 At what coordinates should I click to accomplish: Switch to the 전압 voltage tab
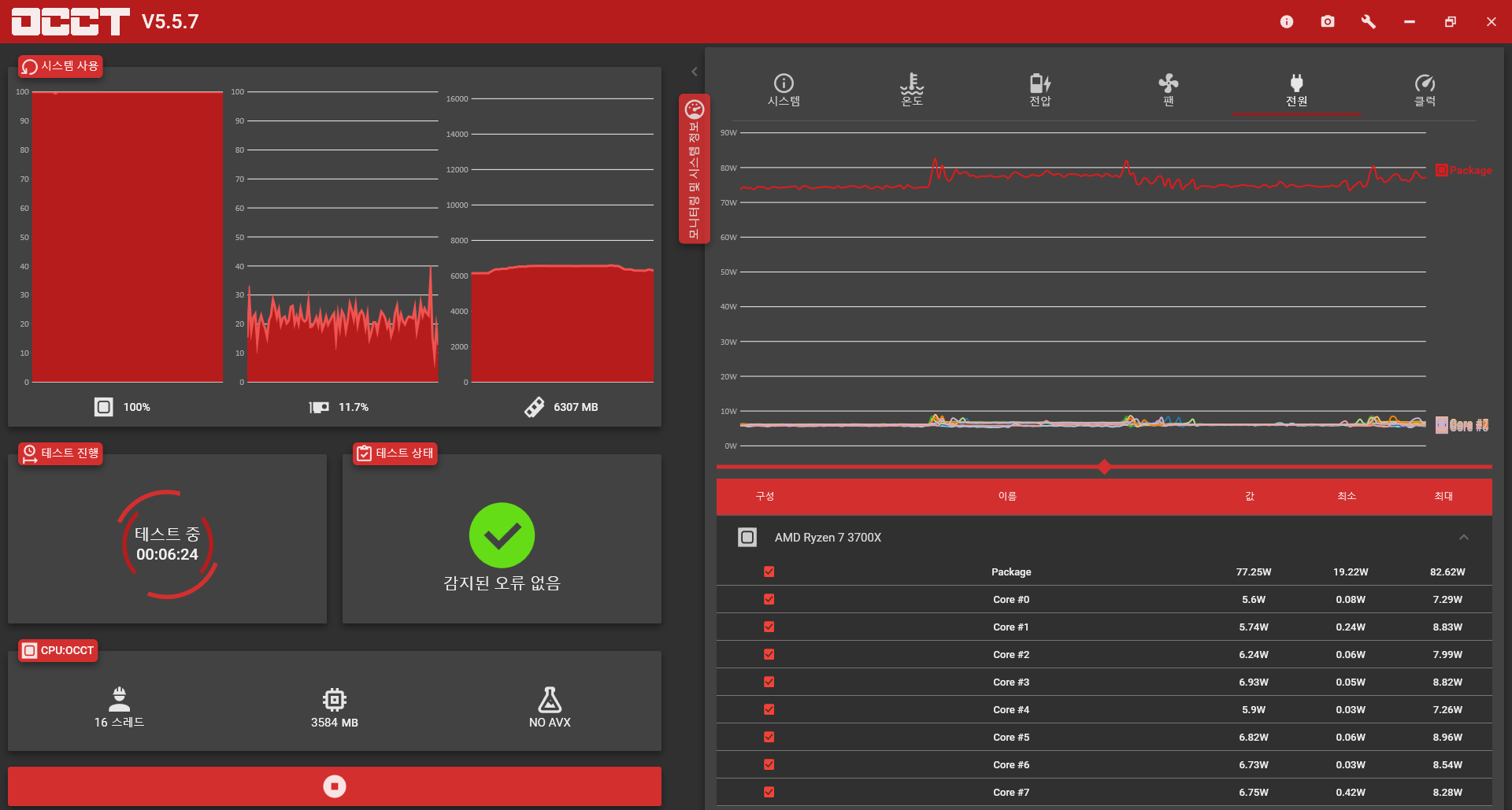1040,90
